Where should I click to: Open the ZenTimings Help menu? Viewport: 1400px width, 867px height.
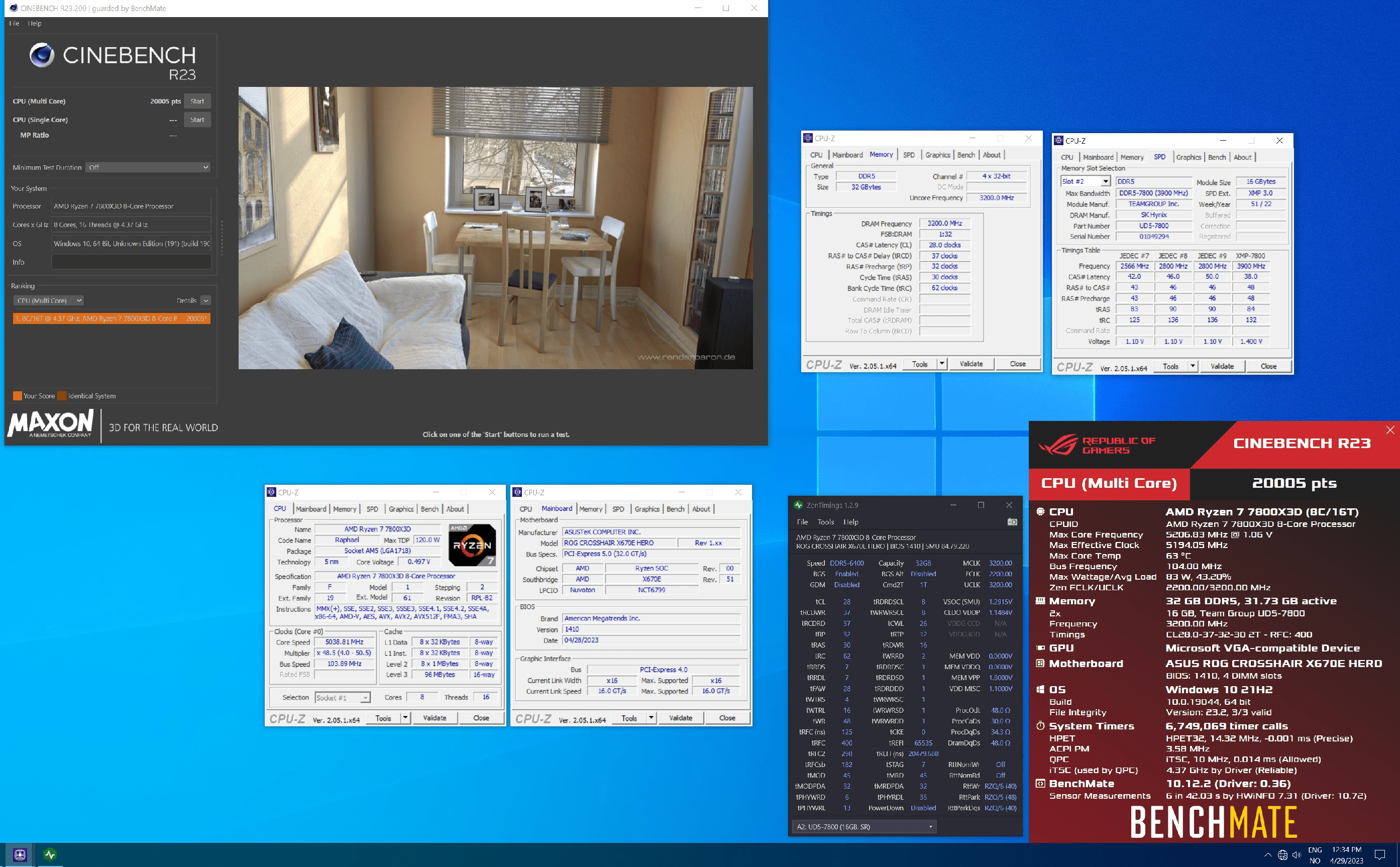851,522
